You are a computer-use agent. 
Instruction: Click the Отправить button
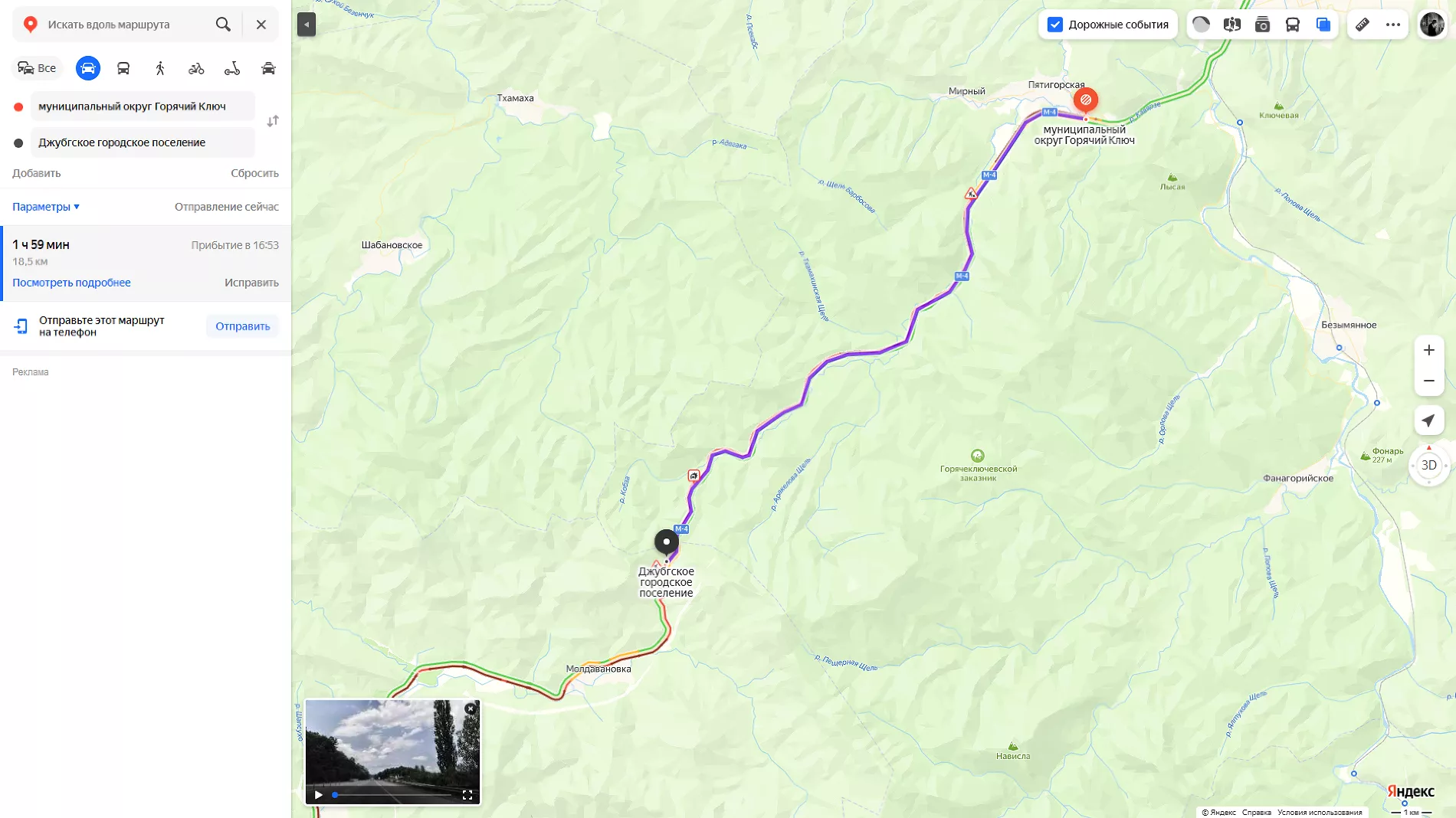click(x=242, y=326)
